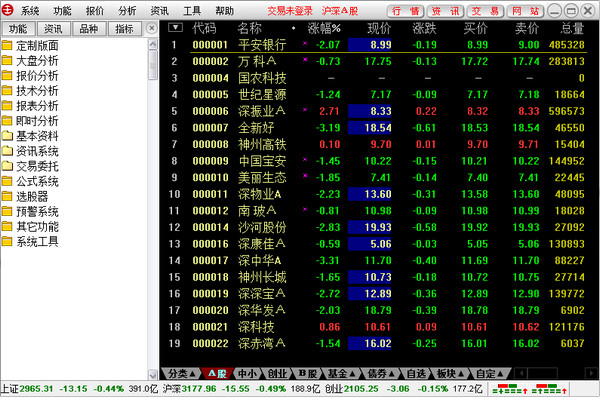Open the dropdown arrow left of 代码 header
Viewport: 600px width, 397px height.
[x=176, y=28]
